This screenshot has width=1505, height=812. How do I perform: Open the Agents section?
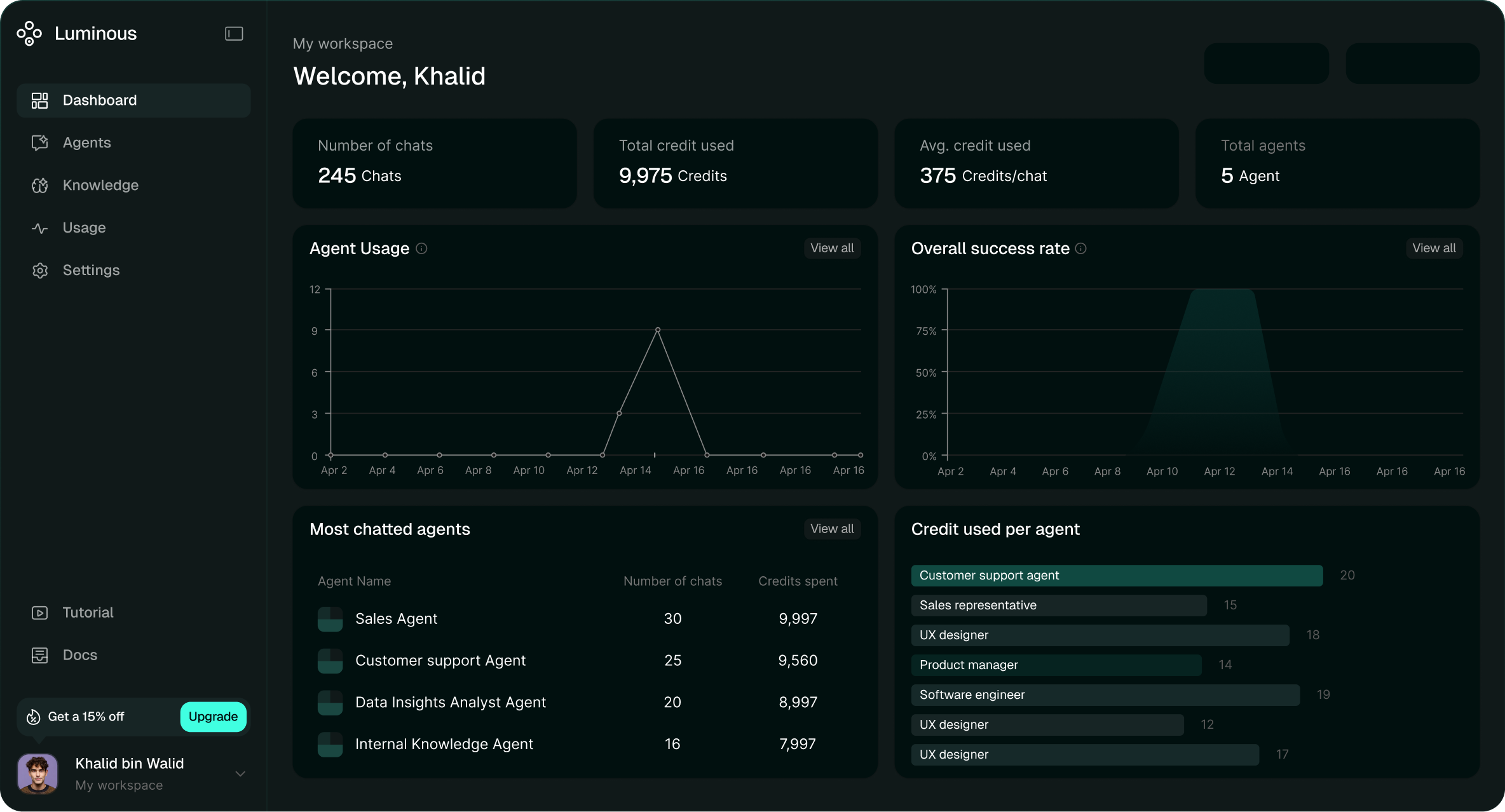87,142
